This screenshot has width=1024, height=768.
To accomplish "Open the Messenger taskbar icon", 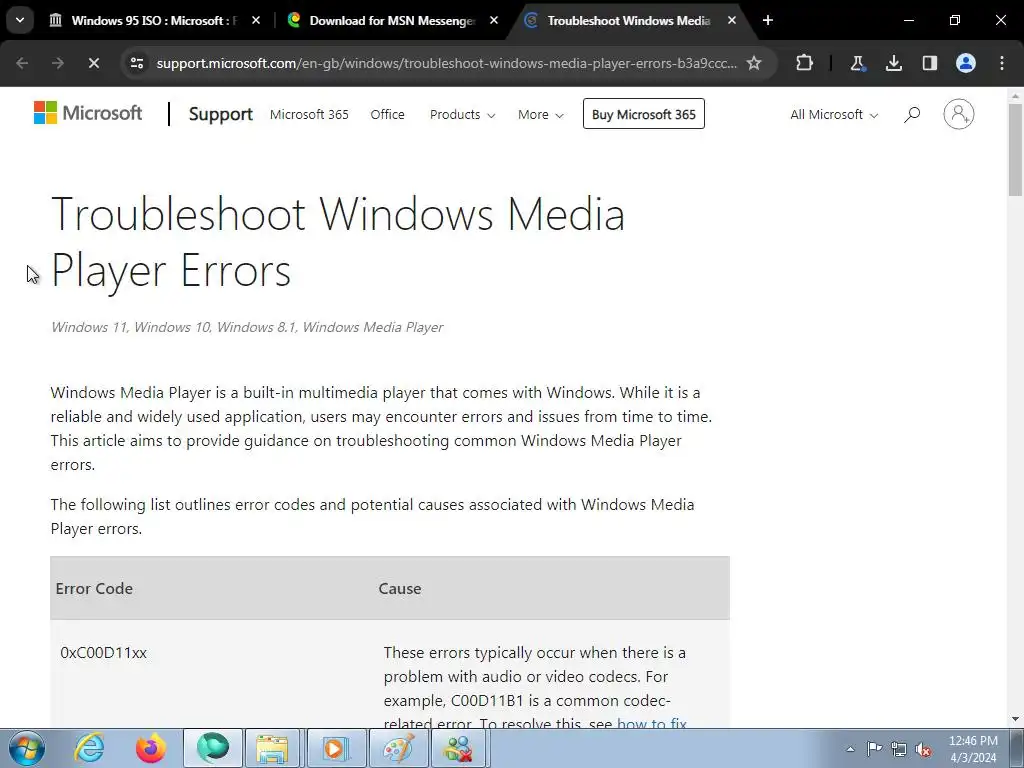I will coord(458,748).
